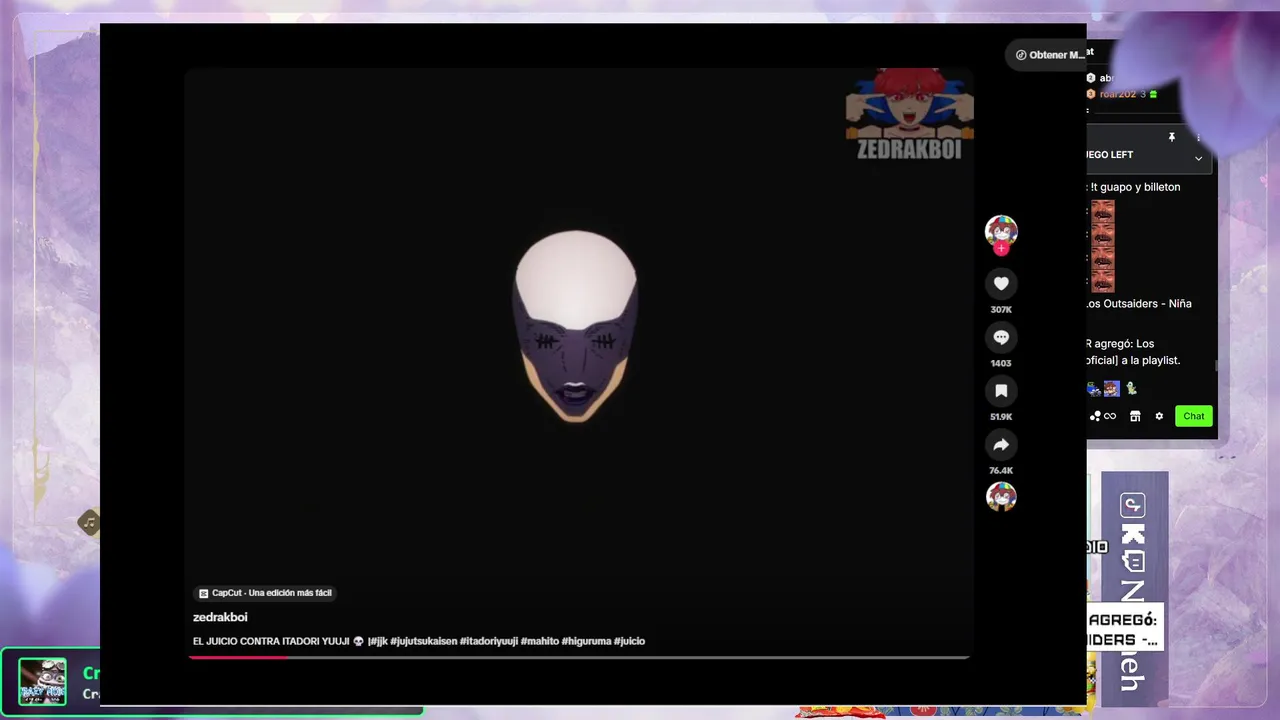Open comments showing 1403
Screen dimensions: 1280x720
pos(1001,338)
